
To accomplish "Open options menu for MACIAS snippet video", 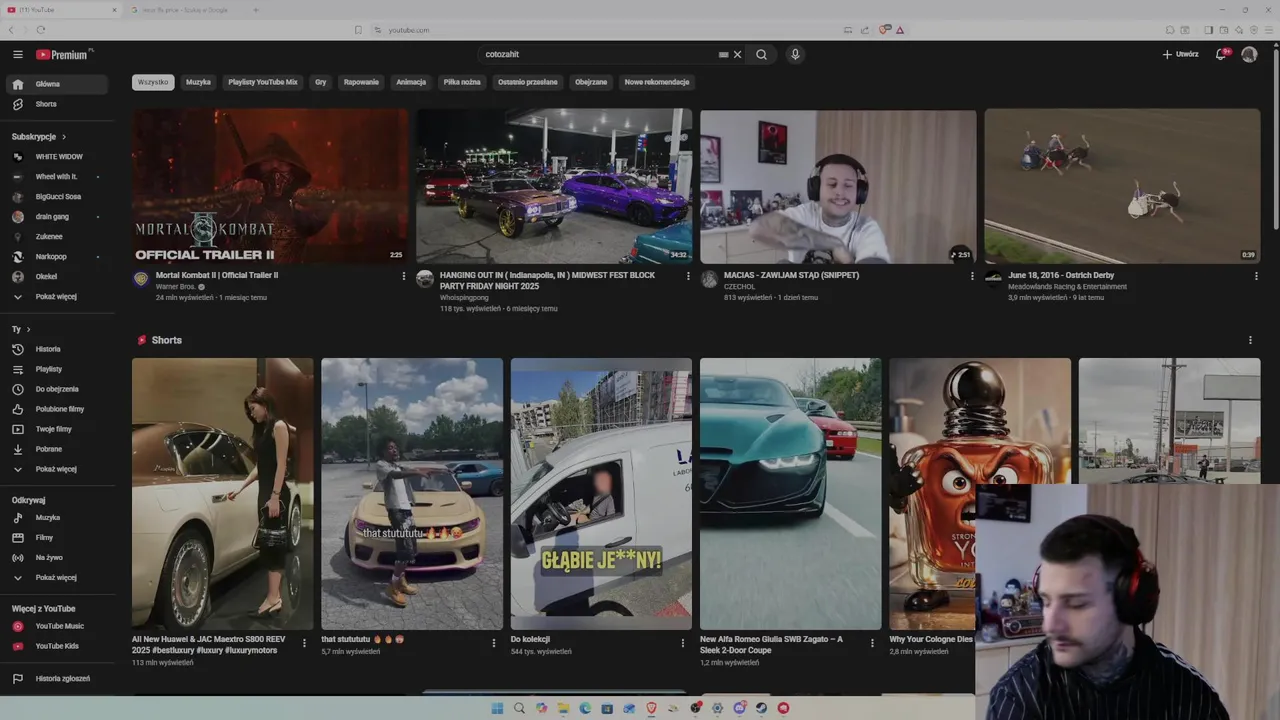I will (972, 276).
